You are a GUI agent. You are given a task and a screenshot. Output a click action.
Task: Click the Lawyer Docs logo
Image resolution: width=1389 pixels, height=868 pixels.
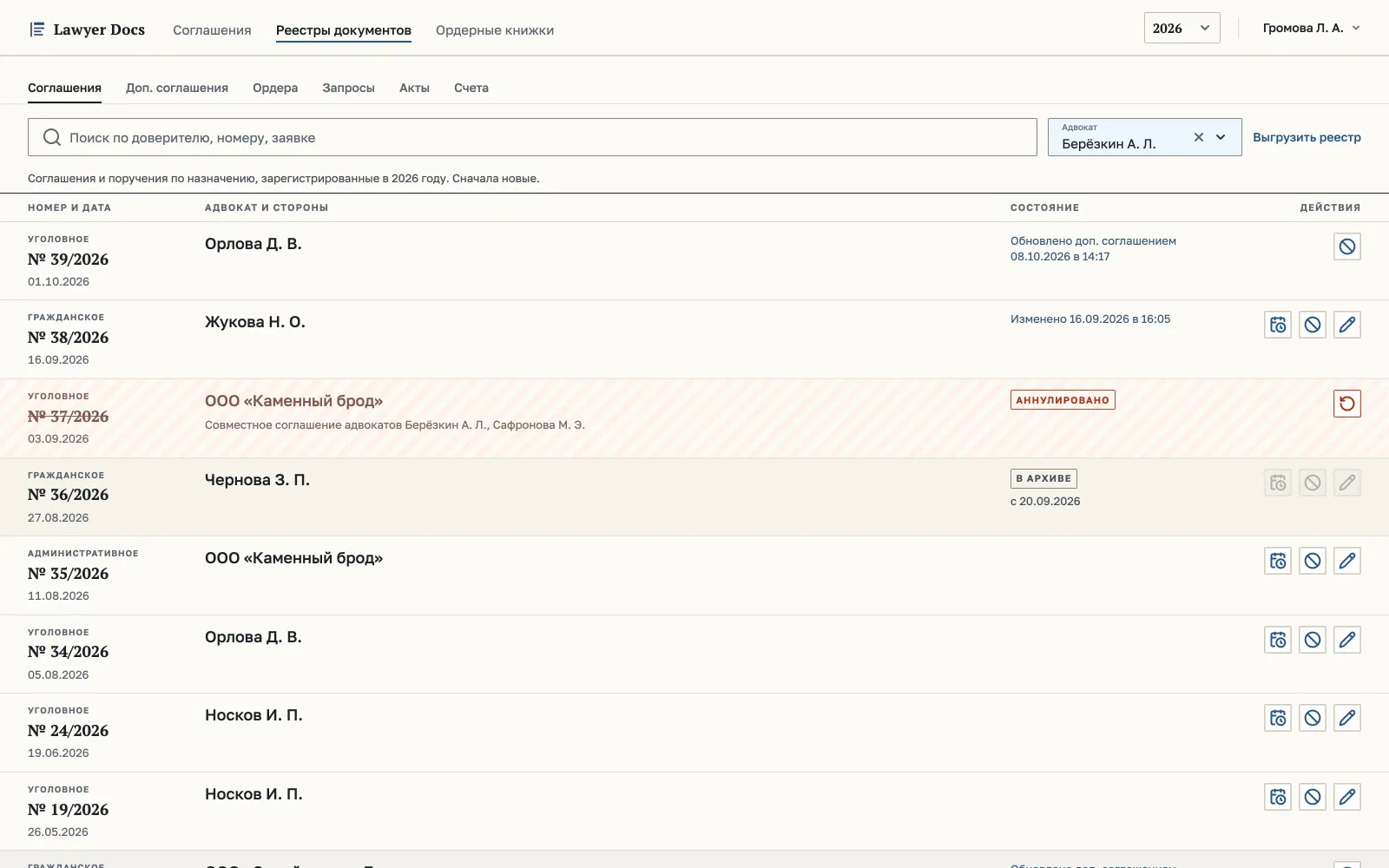[x=87, y=30]
